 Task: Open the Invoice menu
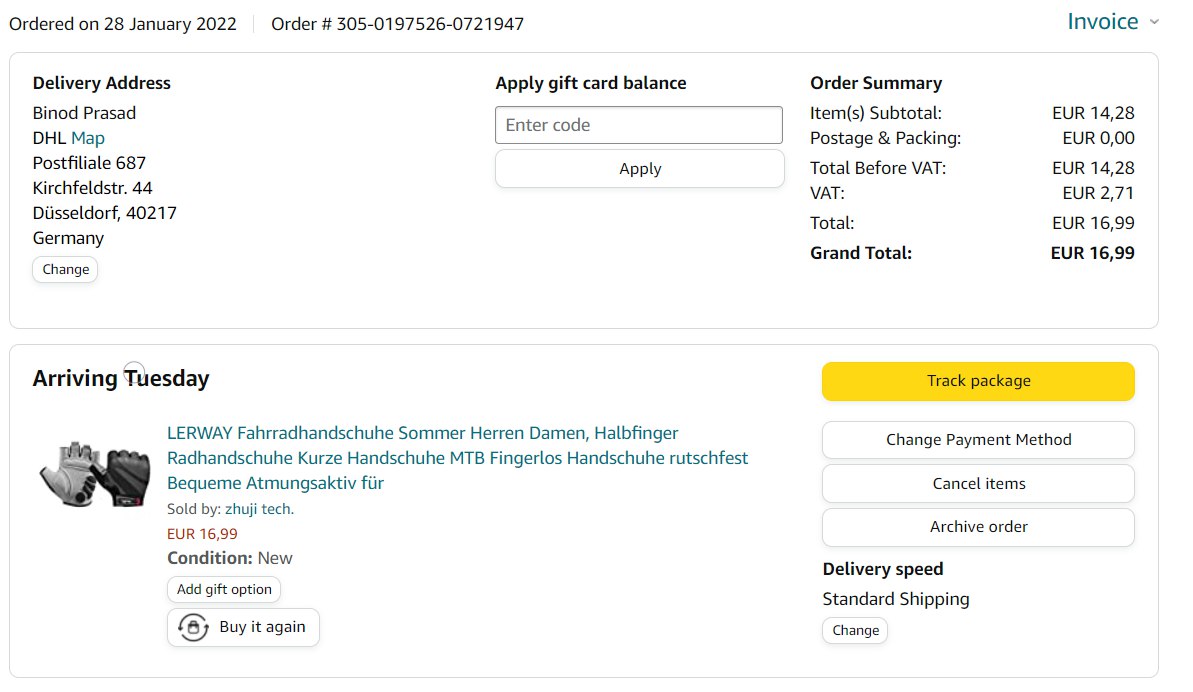tap(1102, 22)
